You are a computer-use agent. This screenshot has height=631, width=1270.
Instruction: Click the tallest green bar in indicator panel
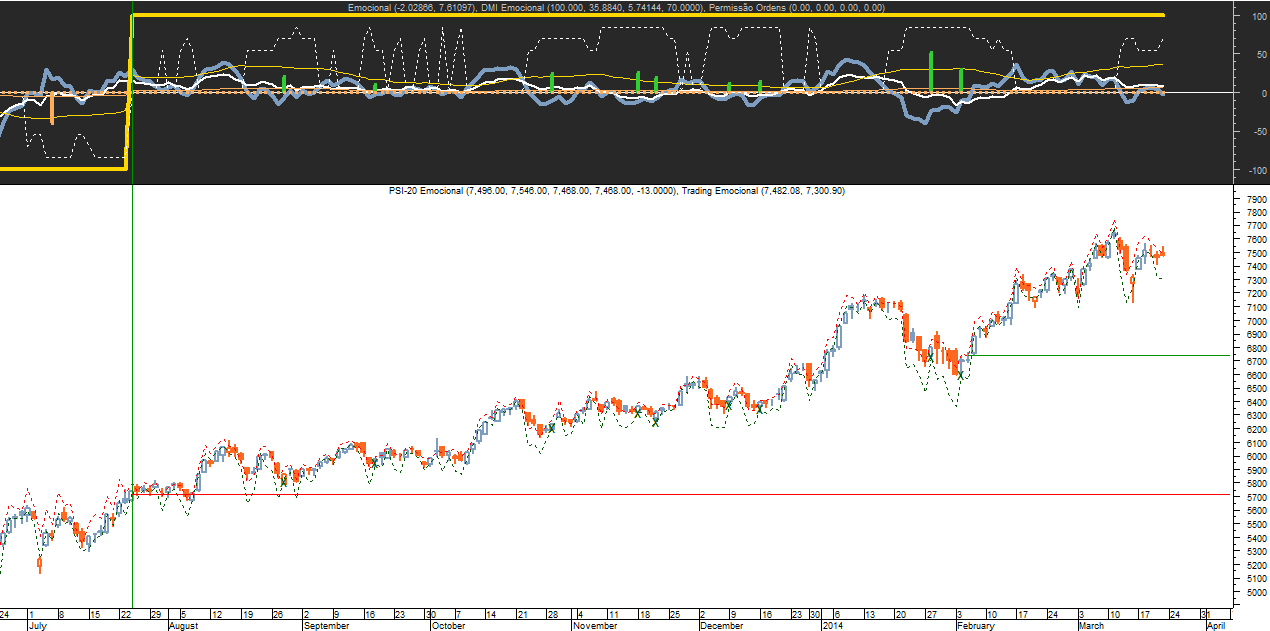(x=931, y=72)
